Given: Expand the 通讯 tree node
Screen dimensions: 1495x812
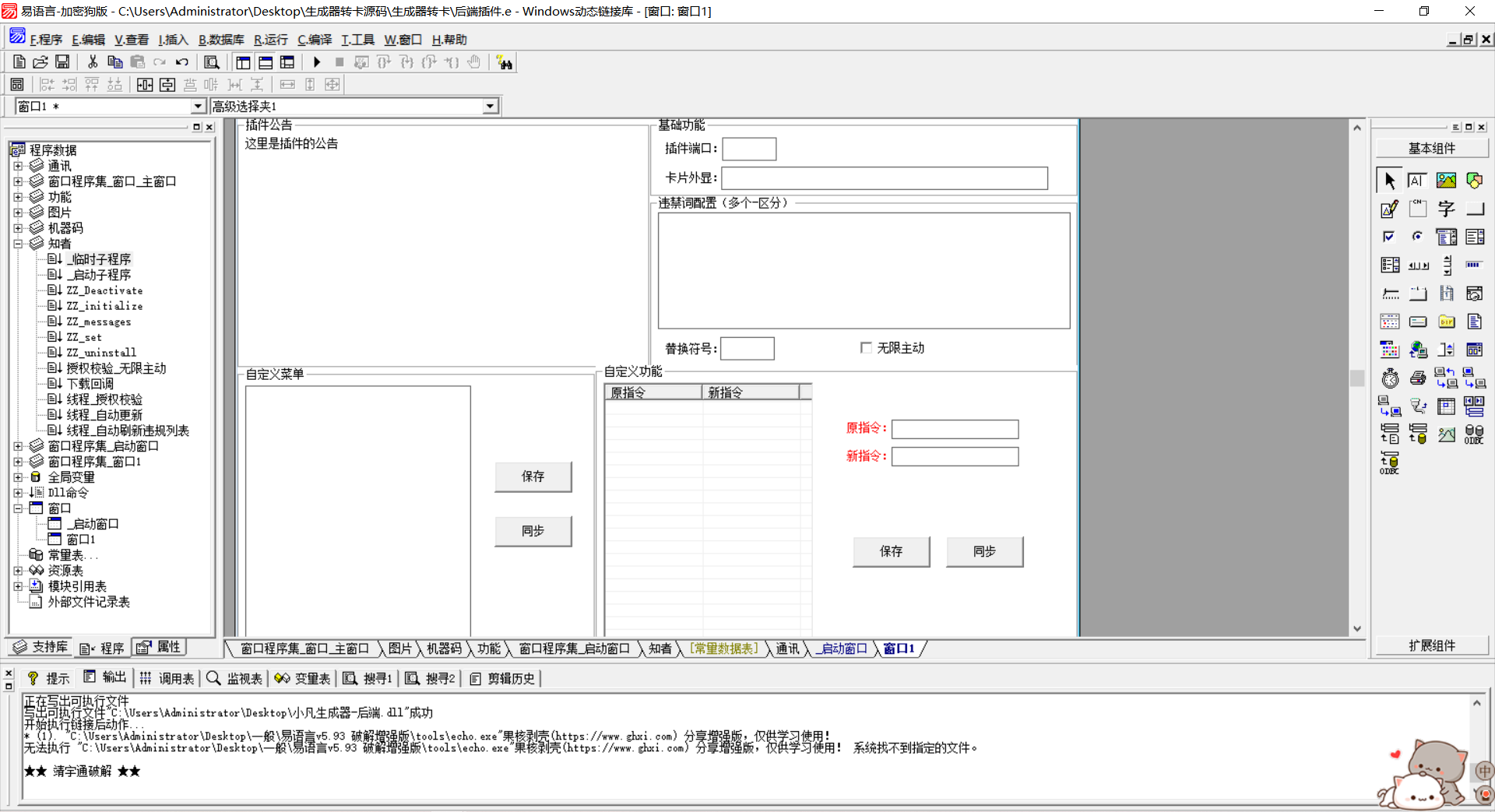Looking at the screenshot, I should tap(18, 166).
